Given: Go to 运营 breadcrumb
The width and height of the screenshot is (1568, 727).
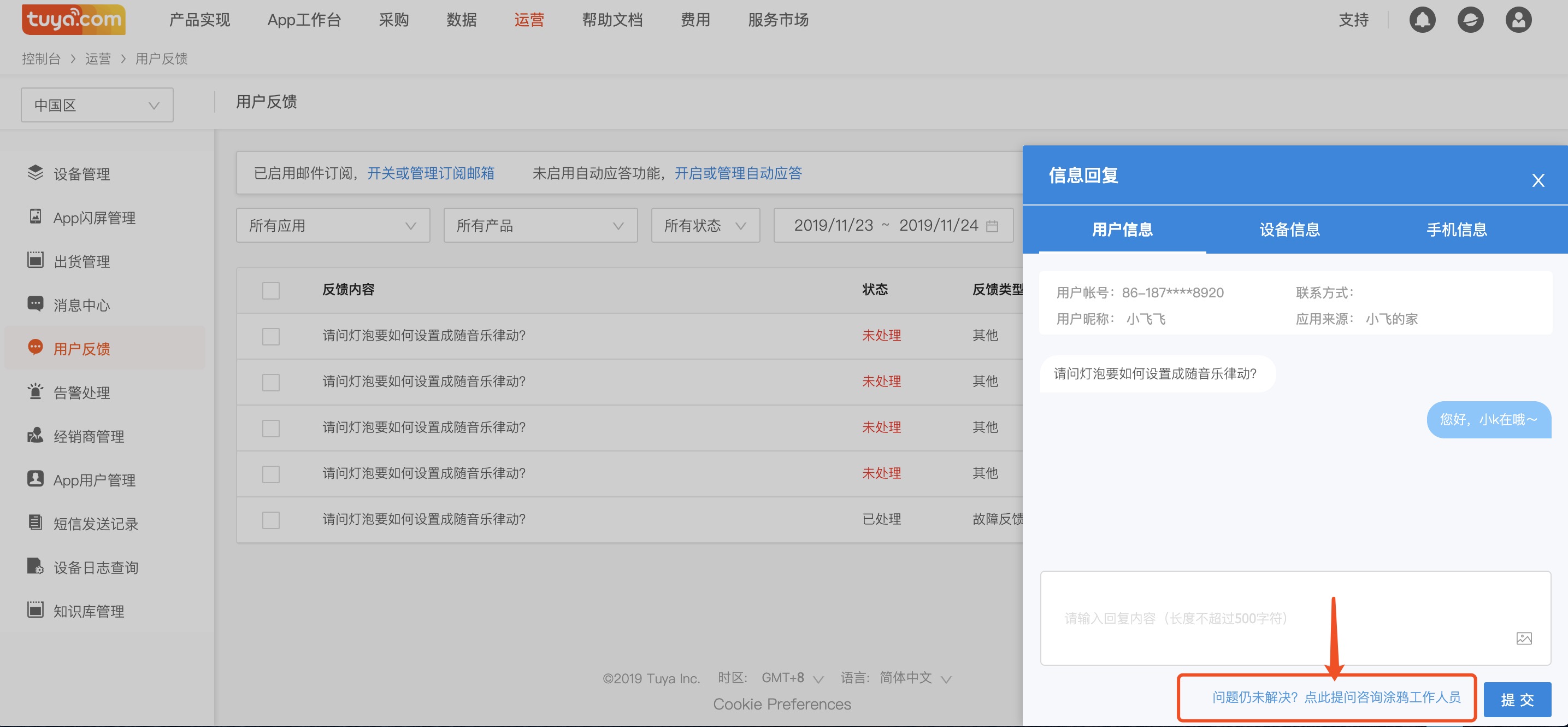Looking at the screenshot, I should pyautogui.click(x=98, y=58).
